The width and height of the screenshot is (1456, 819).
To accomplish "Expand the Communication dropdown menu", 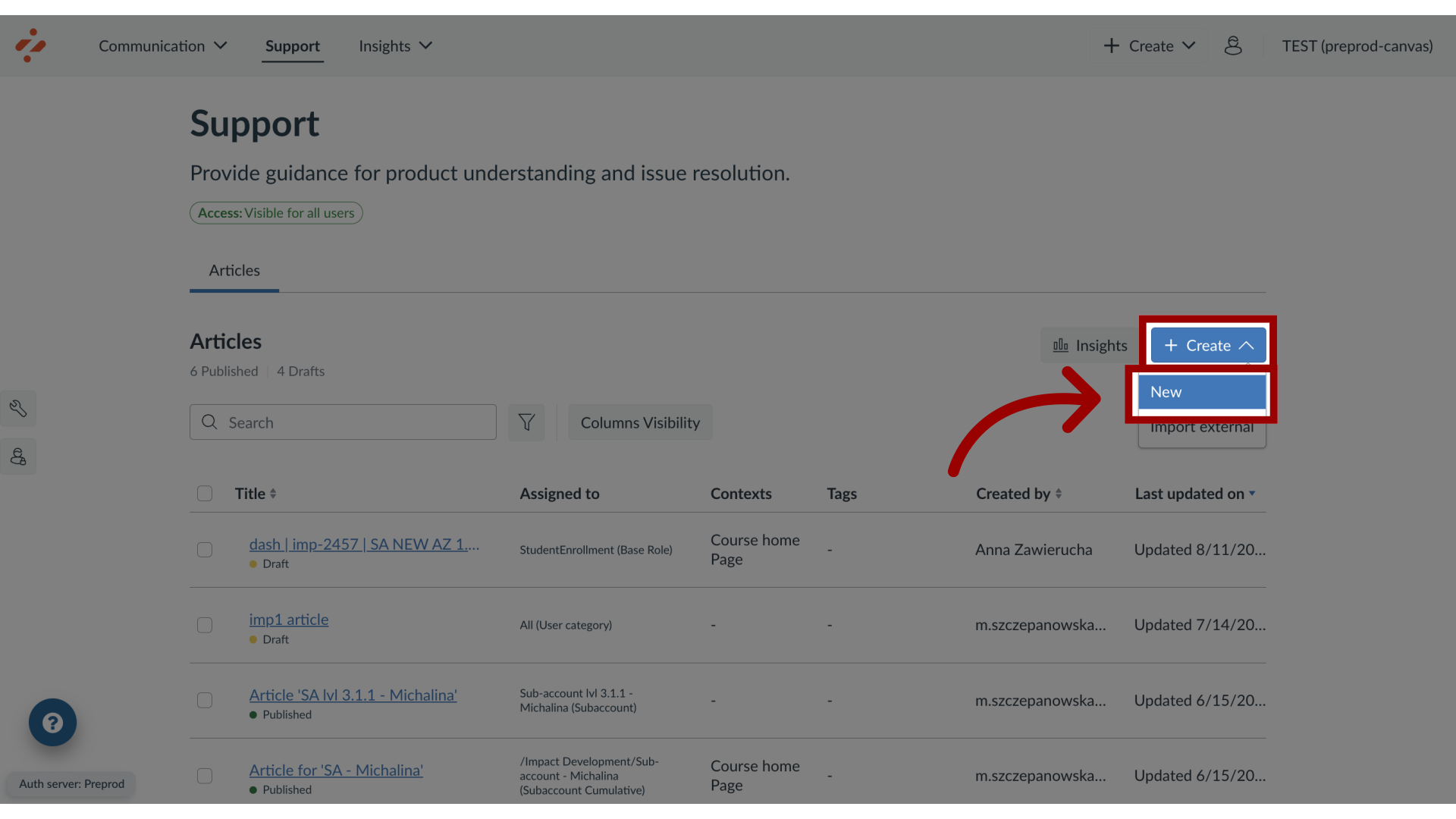I will pyautogui.click(x=162, y=46).
